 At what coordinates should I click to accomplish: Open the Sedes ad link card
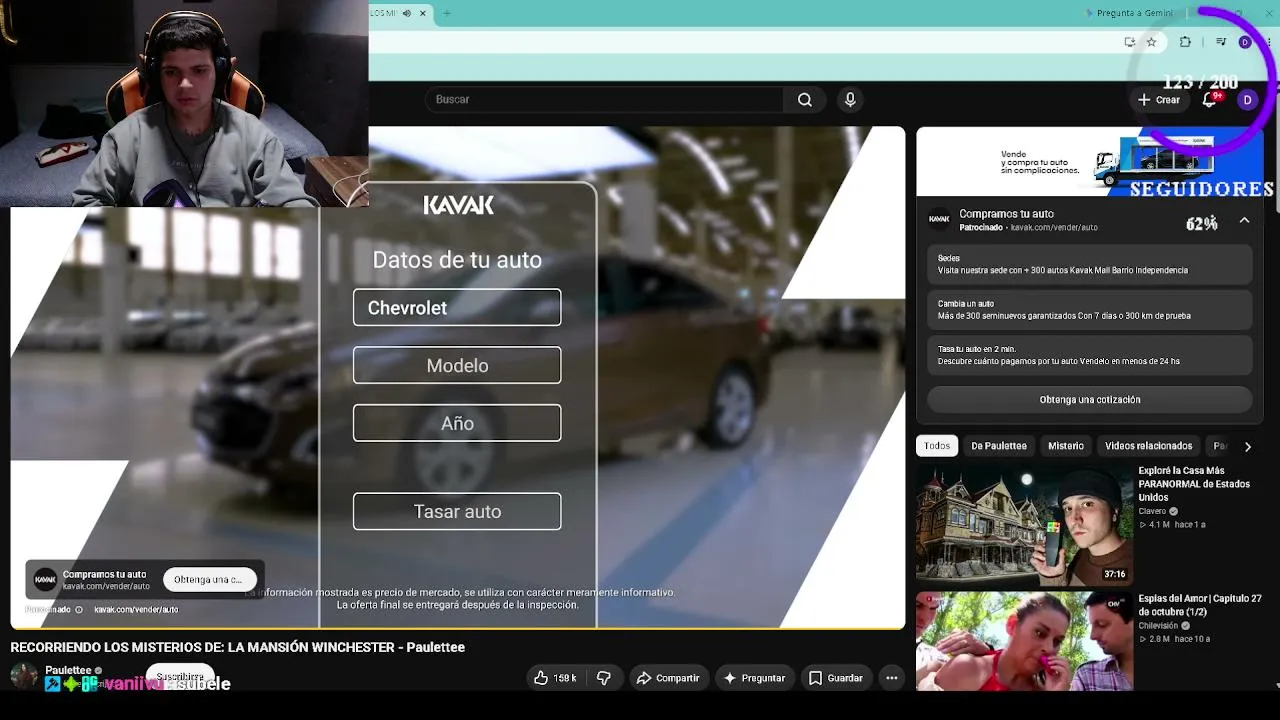[1090, 264]
